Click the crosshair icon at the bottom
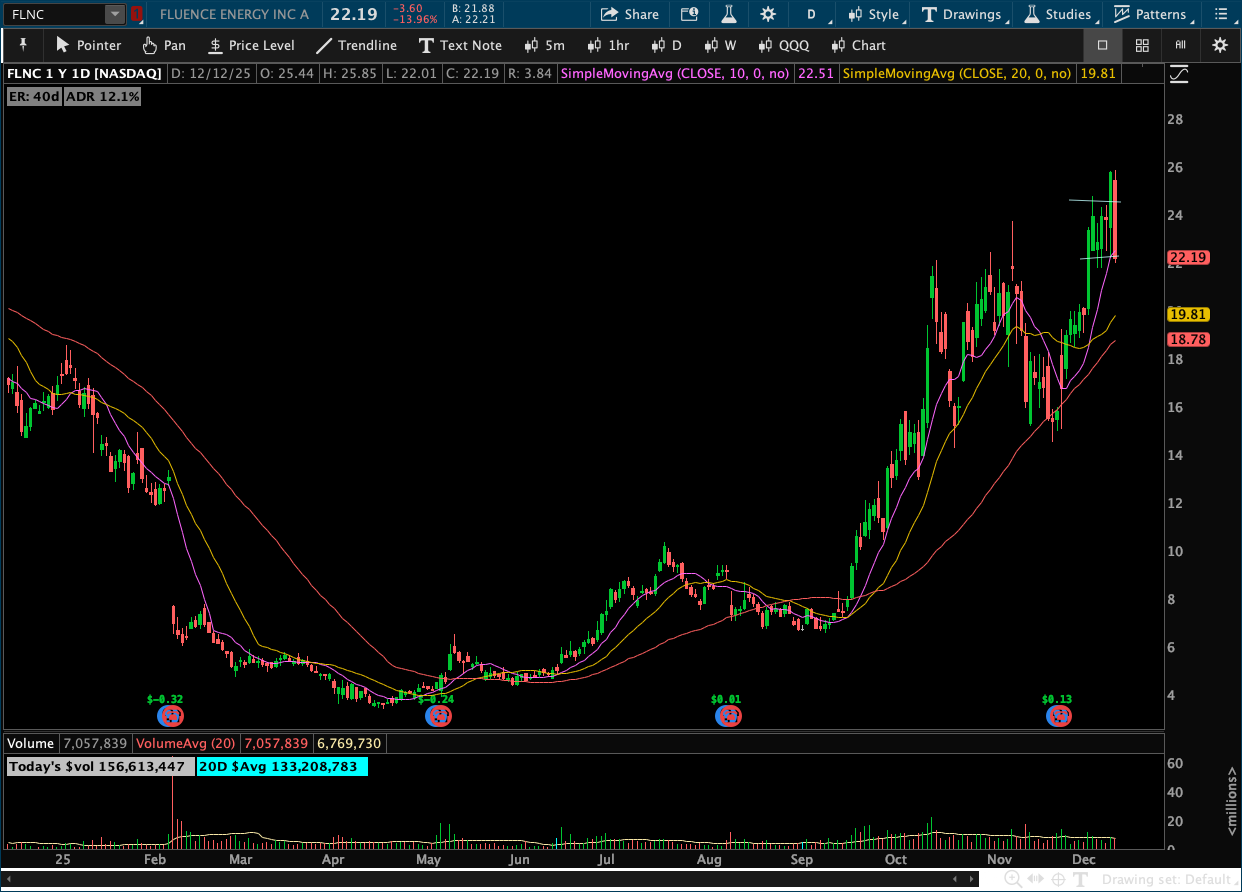The height and width of the screenshot is (892, 1242). click(x=1058, y=879)
